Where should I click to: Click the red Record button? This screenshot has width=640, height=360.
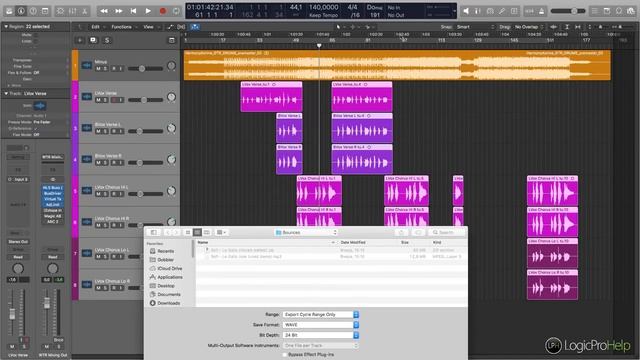(162, 11)
